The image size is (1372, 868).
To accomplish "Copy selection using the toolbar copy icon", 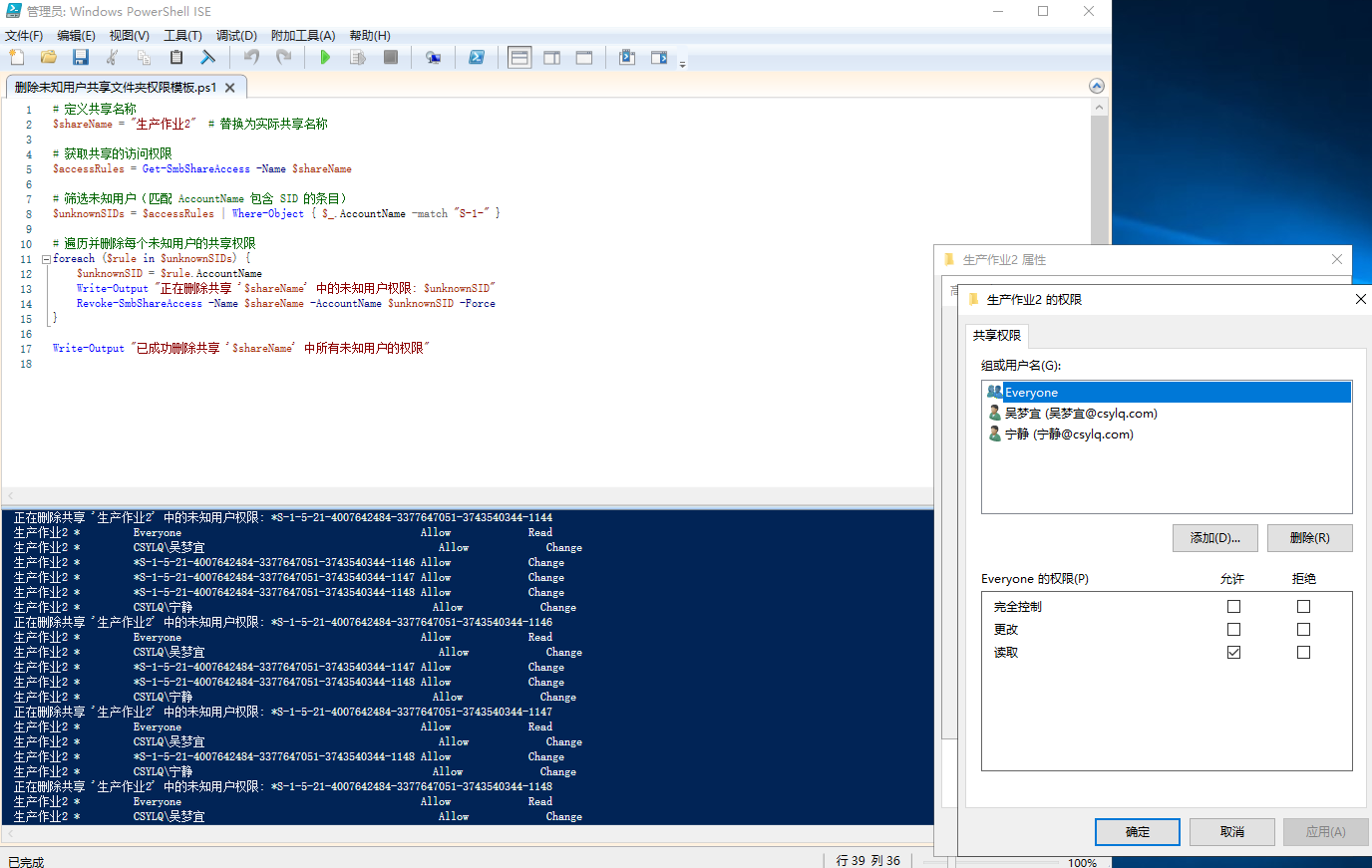I will [145, 58].
